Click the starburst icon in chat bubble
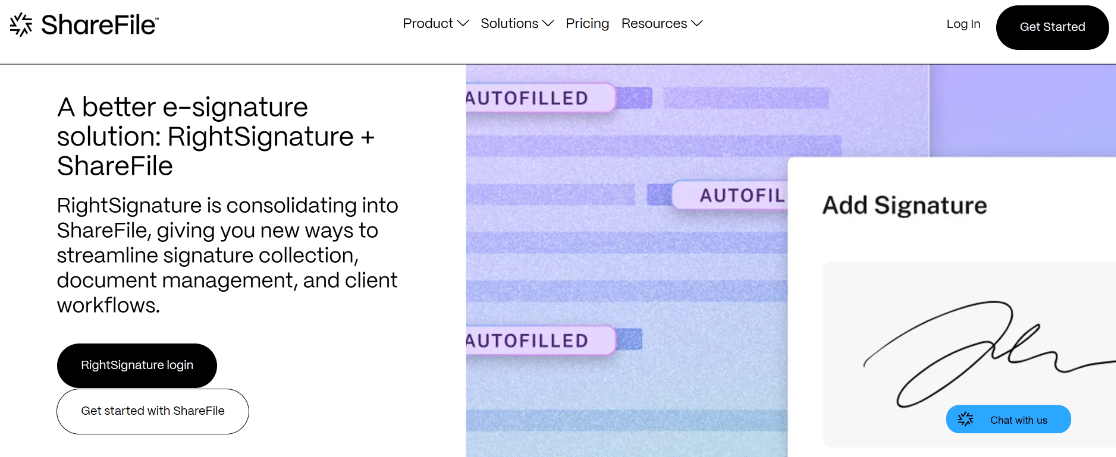Screen dimensions: 1116x457 tap(965, 419)
